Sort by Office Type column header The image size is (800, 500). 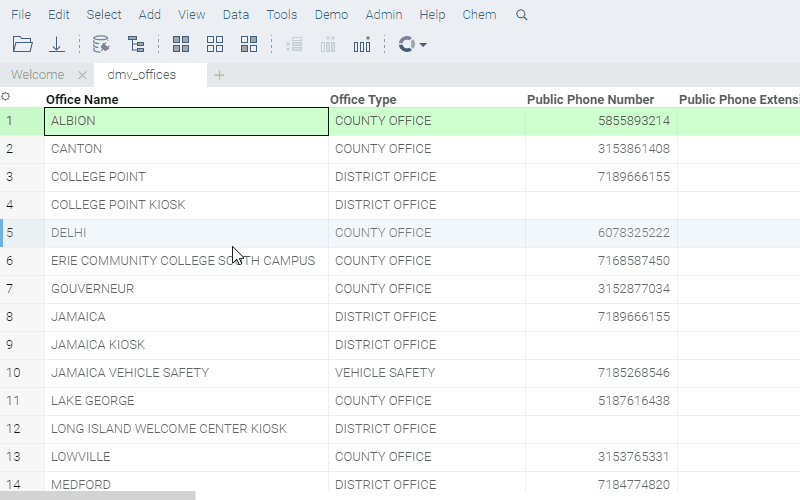click(363, 99)
